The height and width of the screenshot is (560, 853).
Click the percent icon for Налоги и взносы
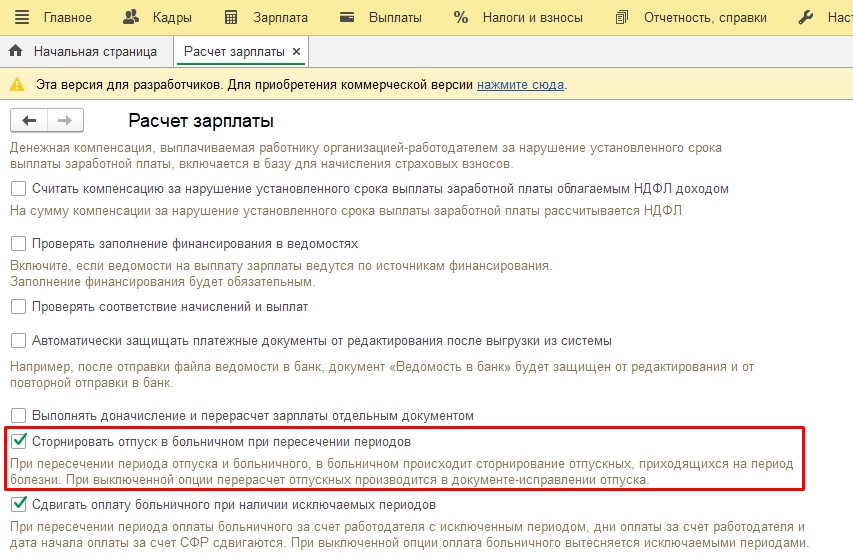pyautogui.click(x=461, y=17)
